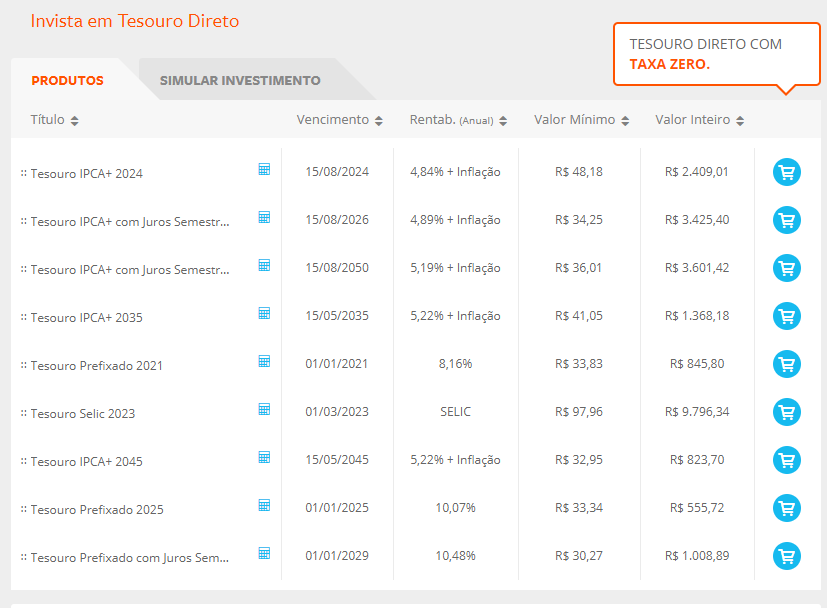Add Tesouro IPCA+ 2035 to cart
The height and width of the screenshot is (608, 827).
pyautogui.click(x=787, y=316)
